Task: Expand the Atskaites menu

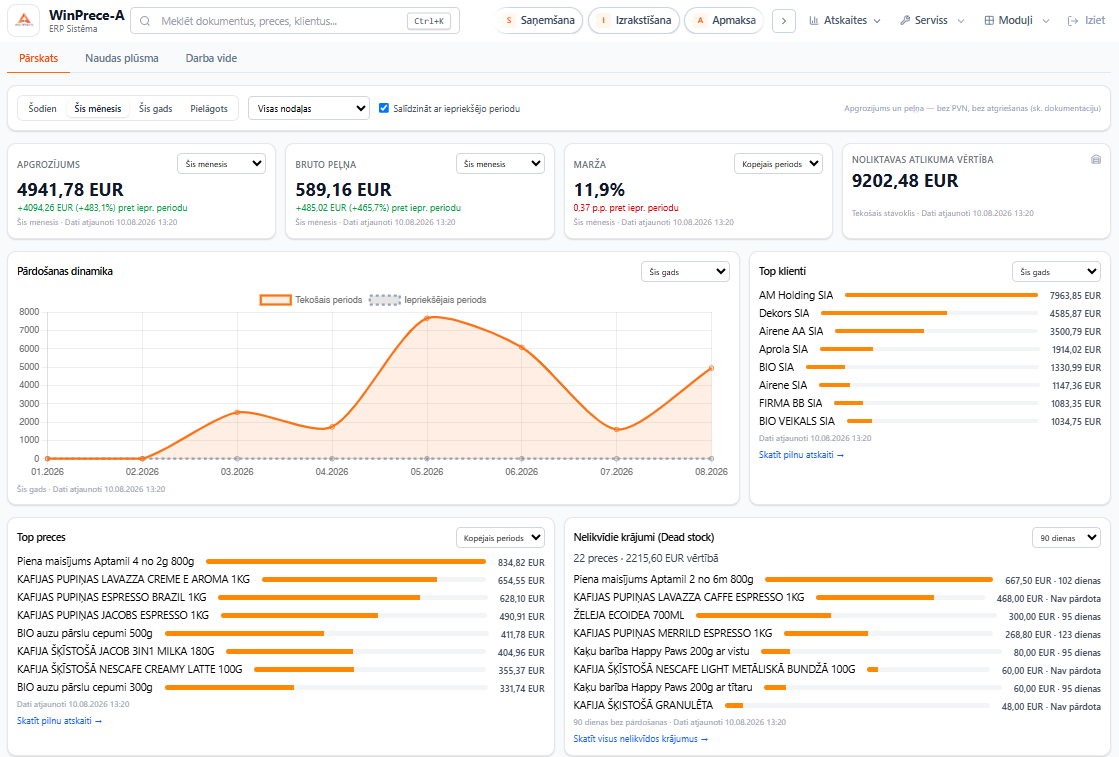Action: point(845,21)
